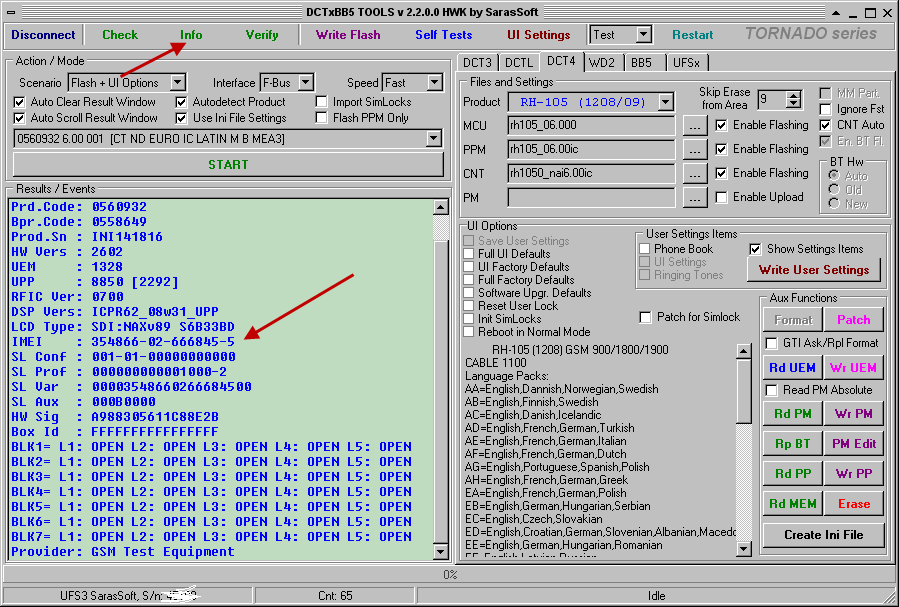Open the Scenario dropdown

click(x=178, y=83)
